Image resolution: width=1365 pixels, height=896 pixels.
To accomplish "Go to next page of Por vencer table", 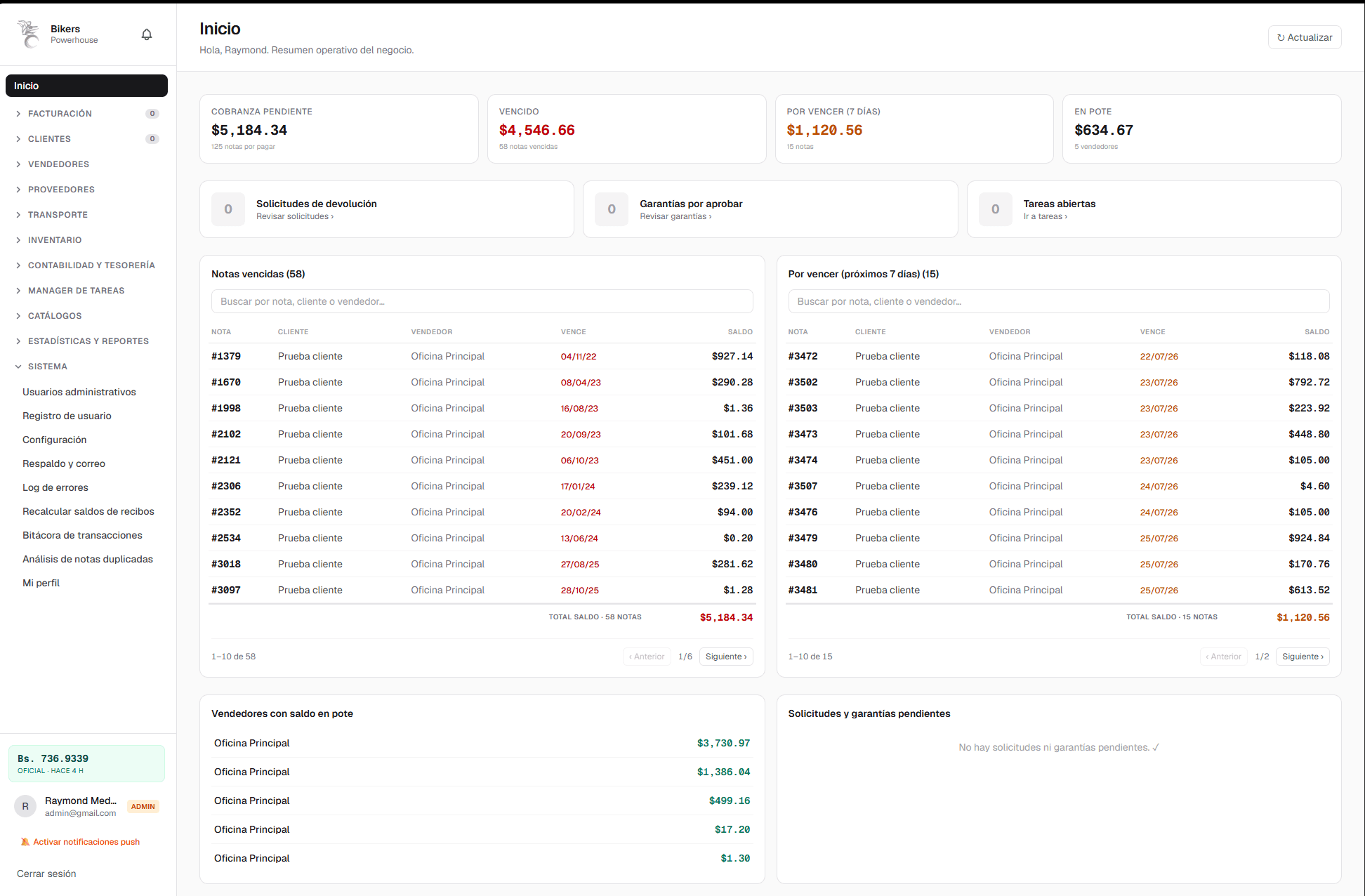I will [x=1303, y=657].
